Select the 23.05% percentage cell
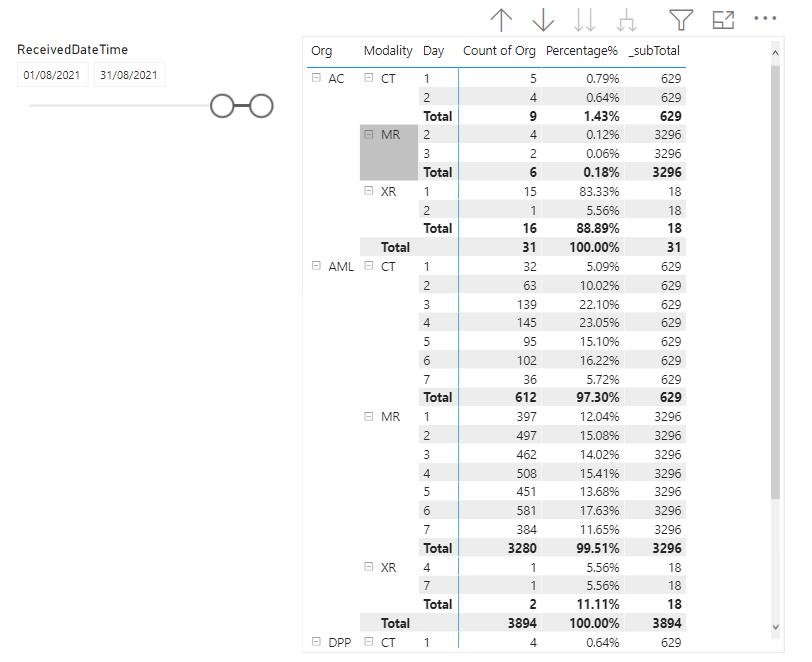This screenshot has width=812, height=662. [583, 323]
